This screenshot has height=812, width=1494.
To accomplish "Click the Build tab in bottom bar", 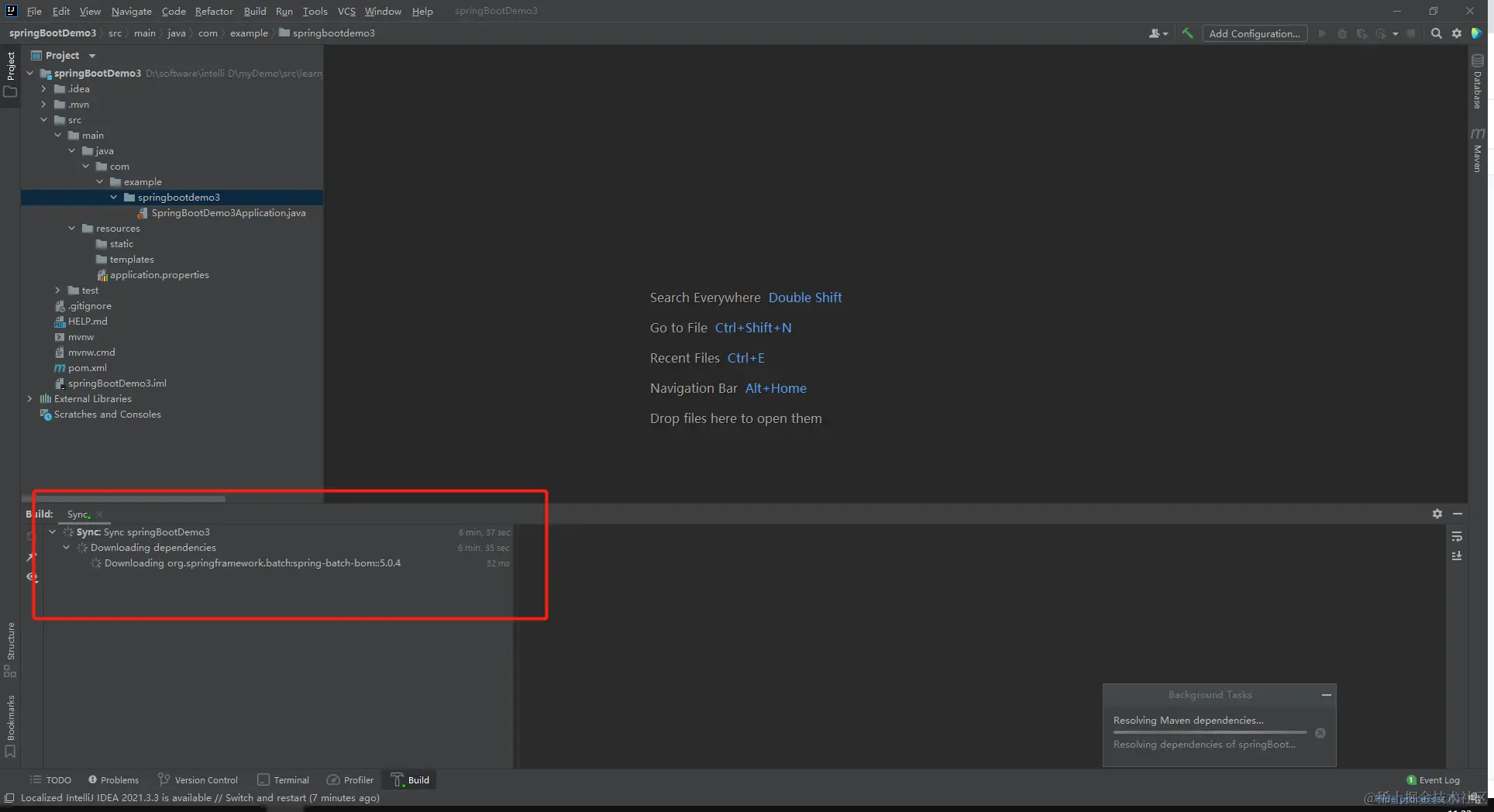I will click(411, 780).
